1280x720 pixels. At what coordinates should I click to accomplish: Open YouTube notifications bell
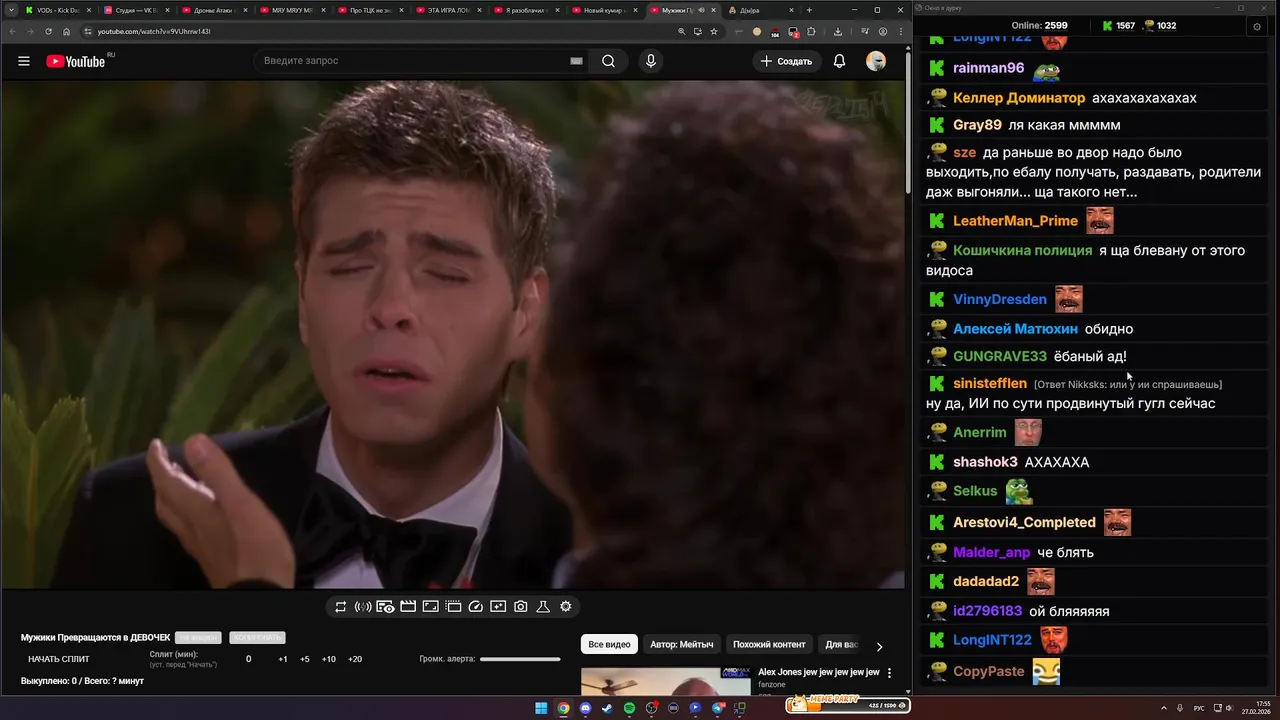tap(840, 61)
